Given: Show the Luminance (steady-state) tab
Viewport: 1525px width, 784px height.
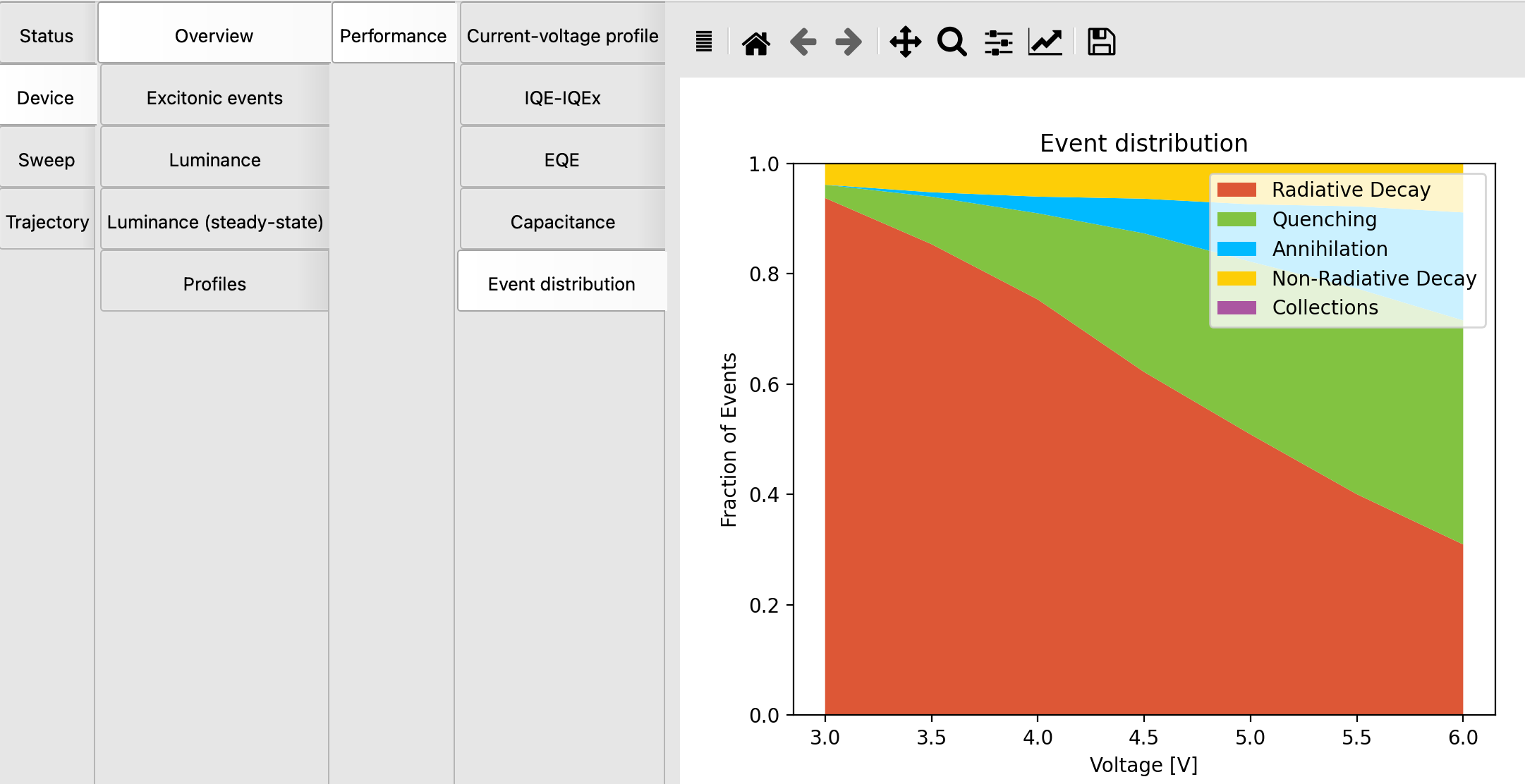Looking at the screenshot, I should (214, 222).
